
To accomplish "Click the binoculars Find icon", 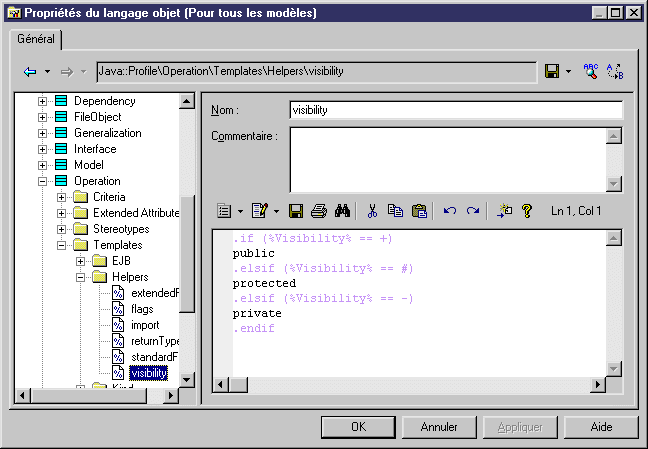I will pyautogui.click(x=341, y=211).
